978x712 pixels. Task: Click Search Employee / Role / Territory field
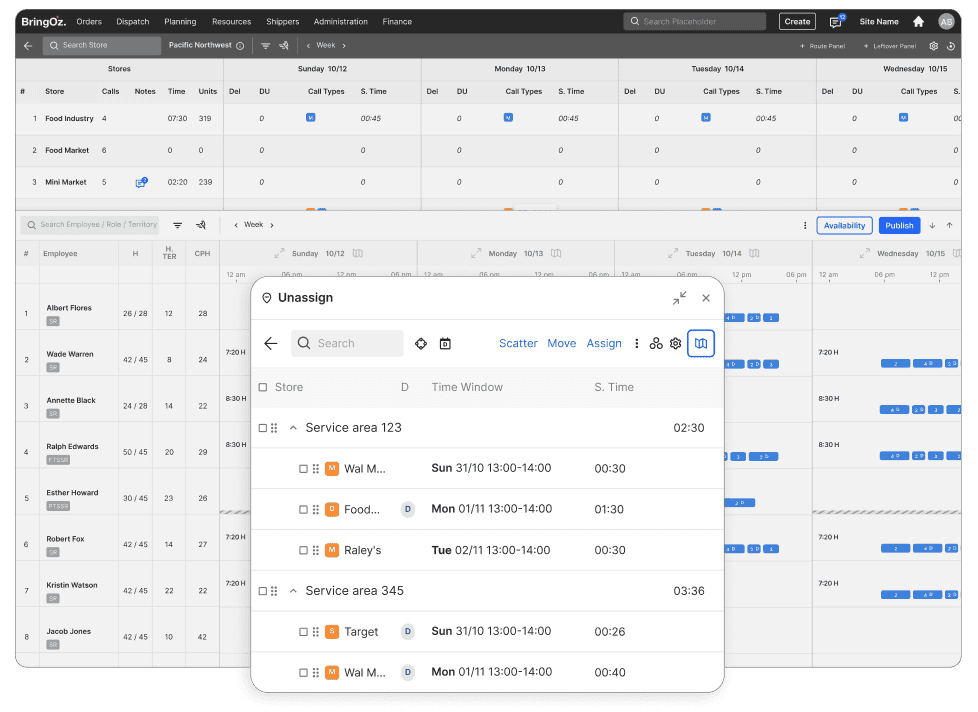click(x=90, y=225)
